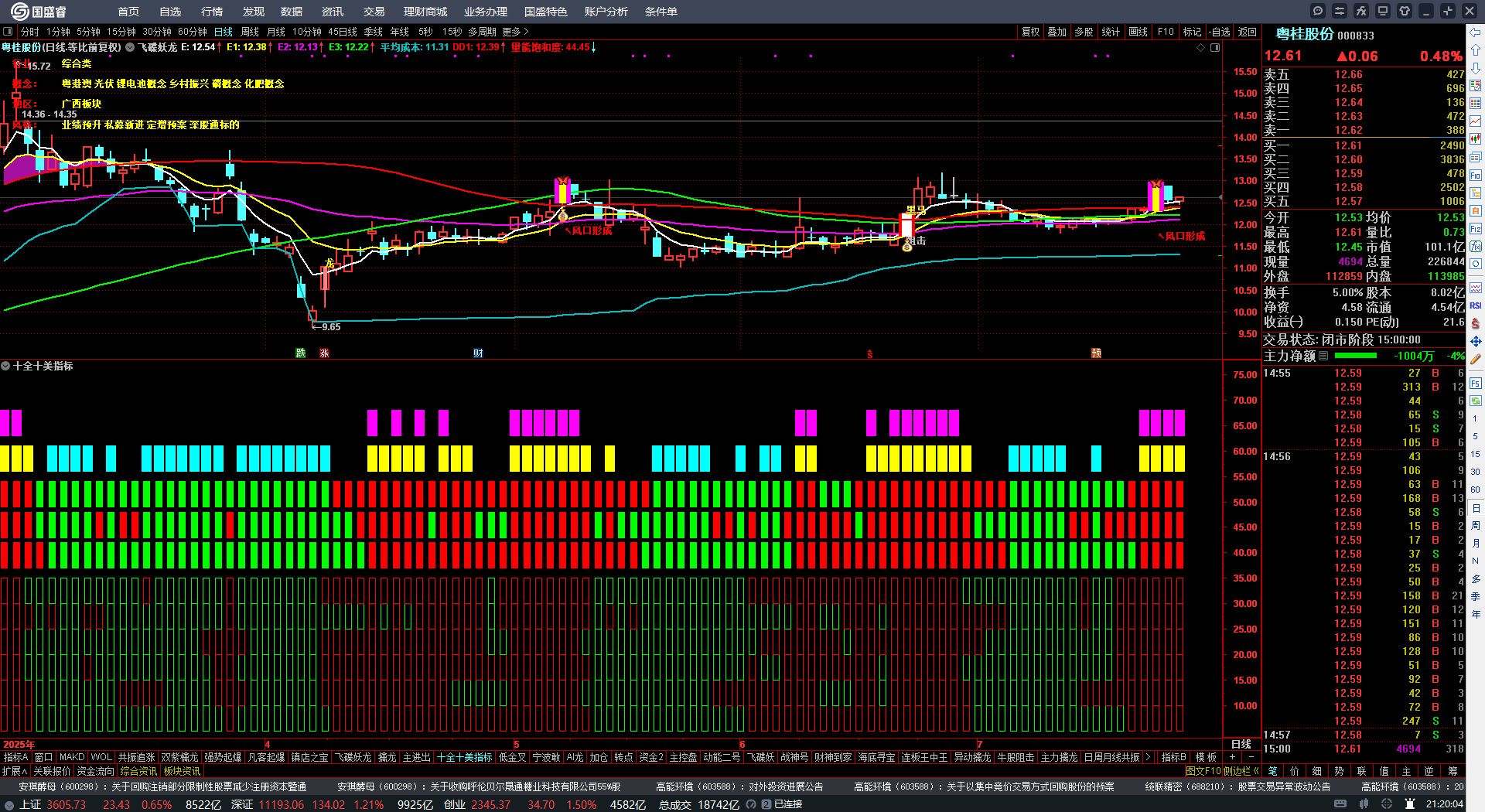Open the settings sliders icon in title bar
This screenshot has height=812, width=1485.
pyautogui.click(x=1340, y=11)
